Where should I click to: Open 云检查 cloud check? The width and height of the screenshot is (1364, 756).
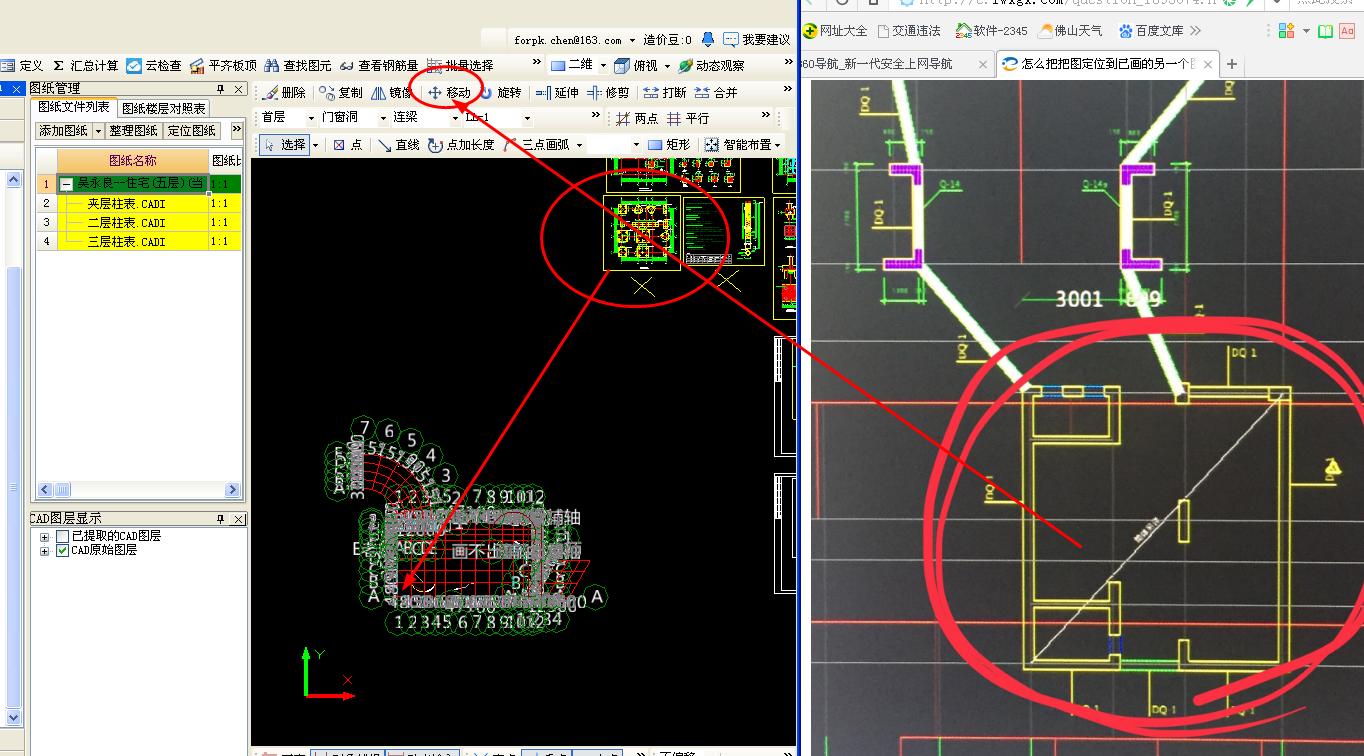pyautogui.click(x=154, y=66)
